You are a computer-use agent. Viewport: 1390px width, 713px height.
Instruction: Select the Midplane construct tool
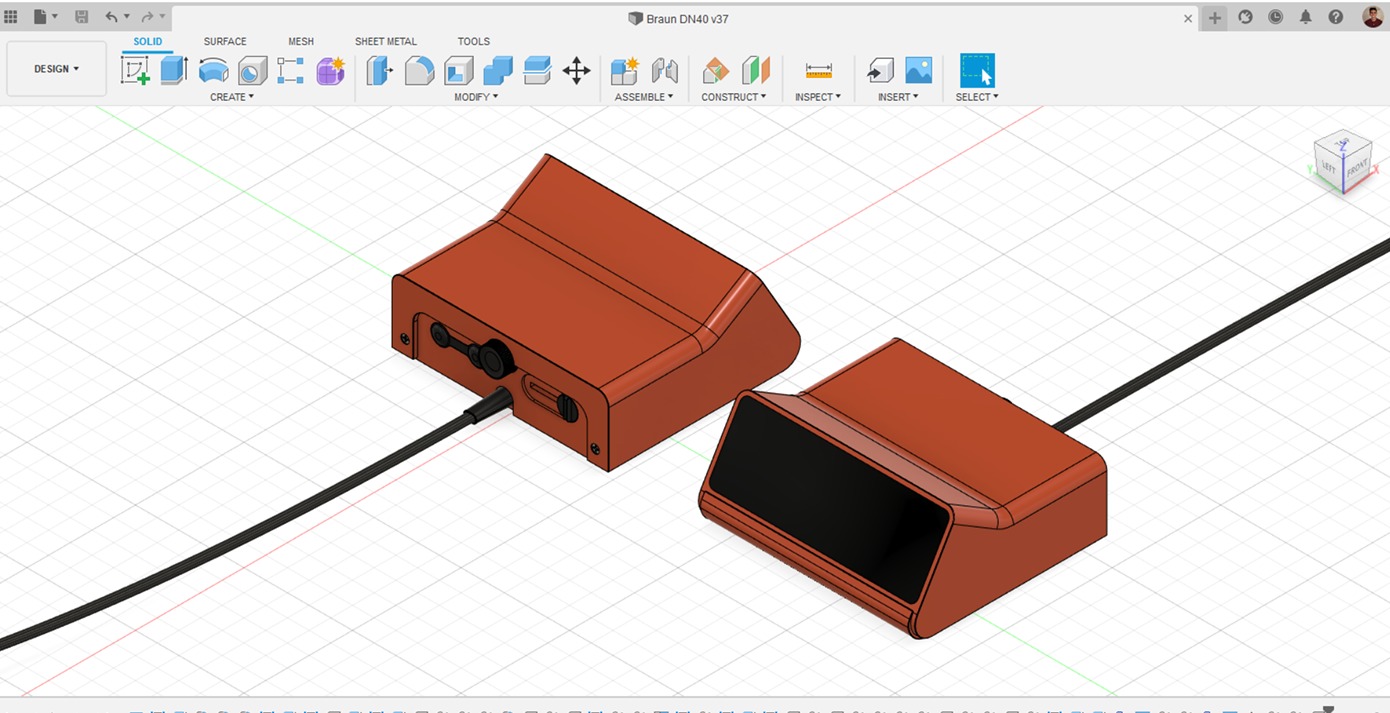click(756, 70)
